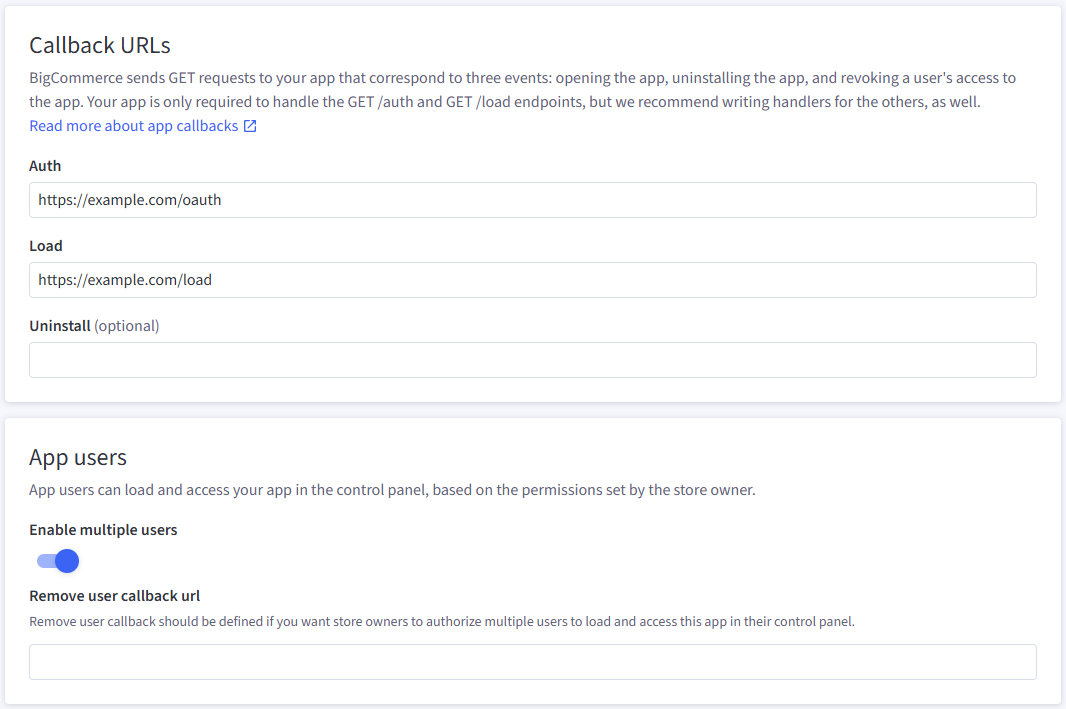This screenshot has width=1066, height=709.
Task: Click the "App users" section heading
Action: pos(78,458)
